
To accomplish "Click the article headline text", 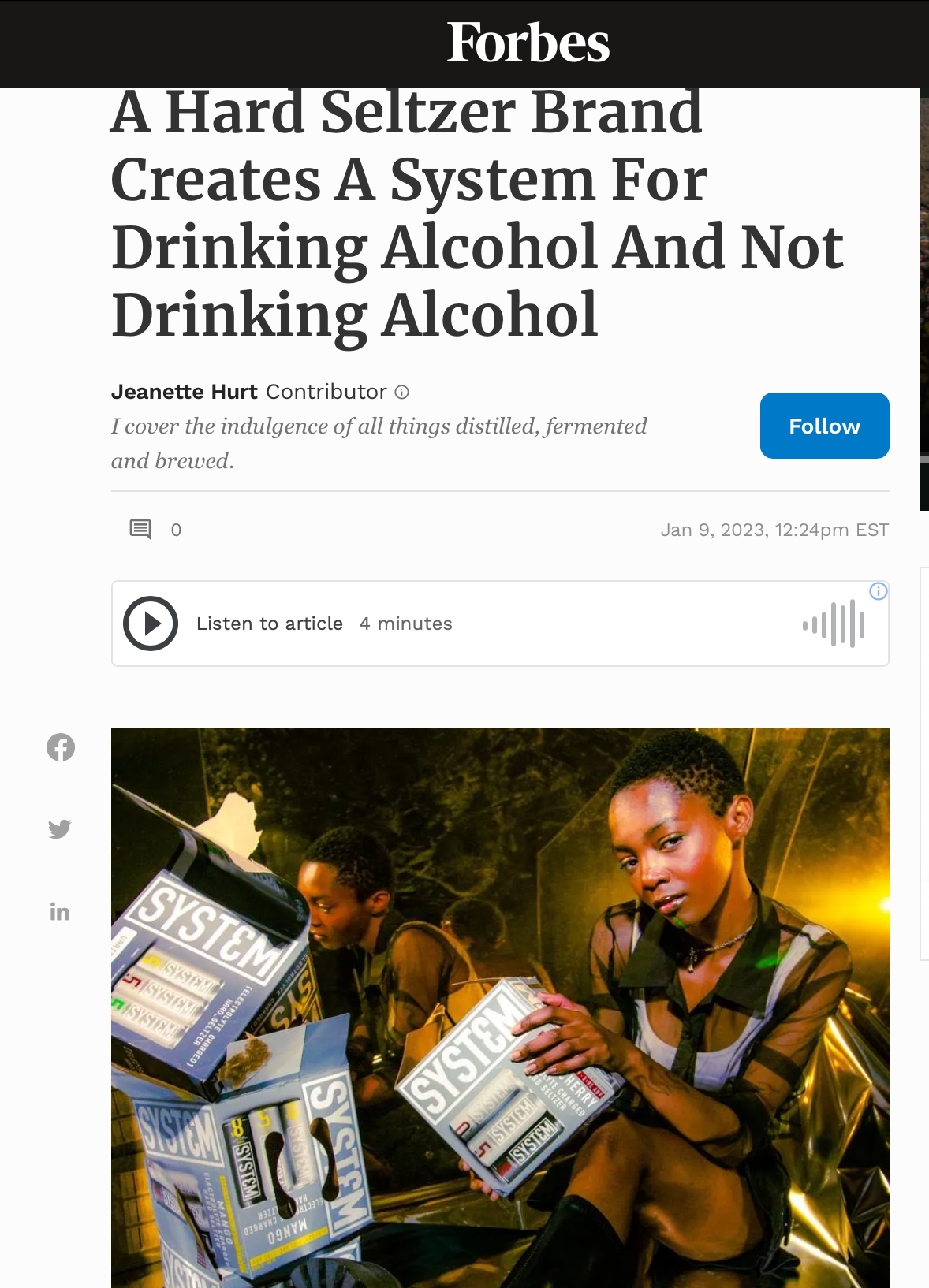I will click(477, 214).
